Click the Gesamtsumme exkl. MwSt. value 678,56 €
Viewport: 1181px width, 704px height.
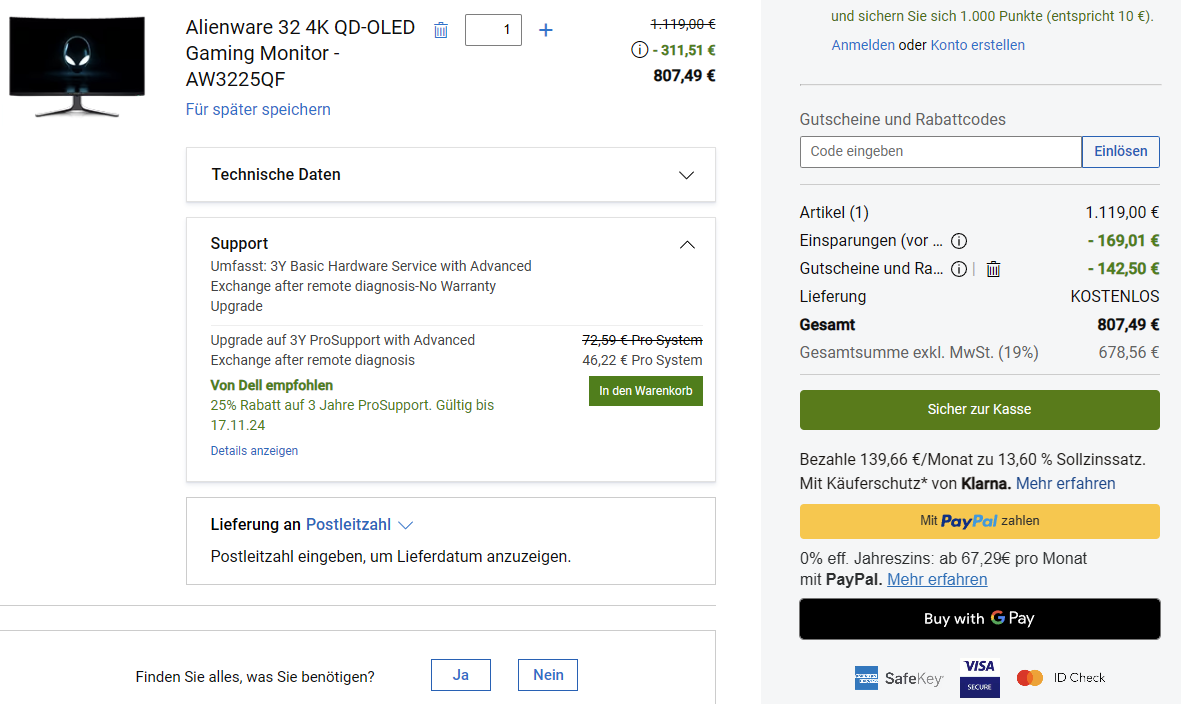point(1129,352)
